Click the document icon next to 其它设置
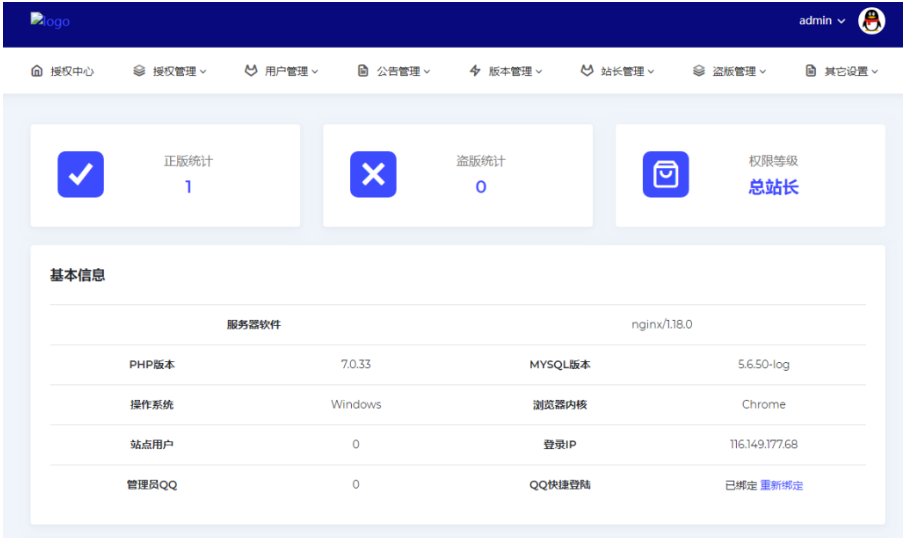The width and height of the screenshot is (904, 538). point(811,71)
